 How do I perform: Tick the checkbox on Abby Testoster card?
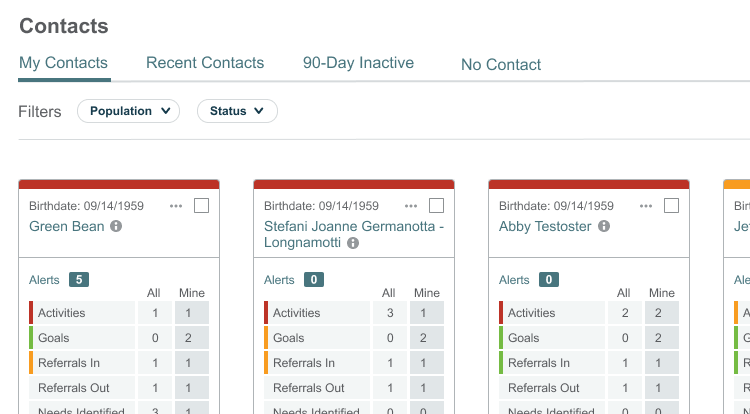(671, 206)
